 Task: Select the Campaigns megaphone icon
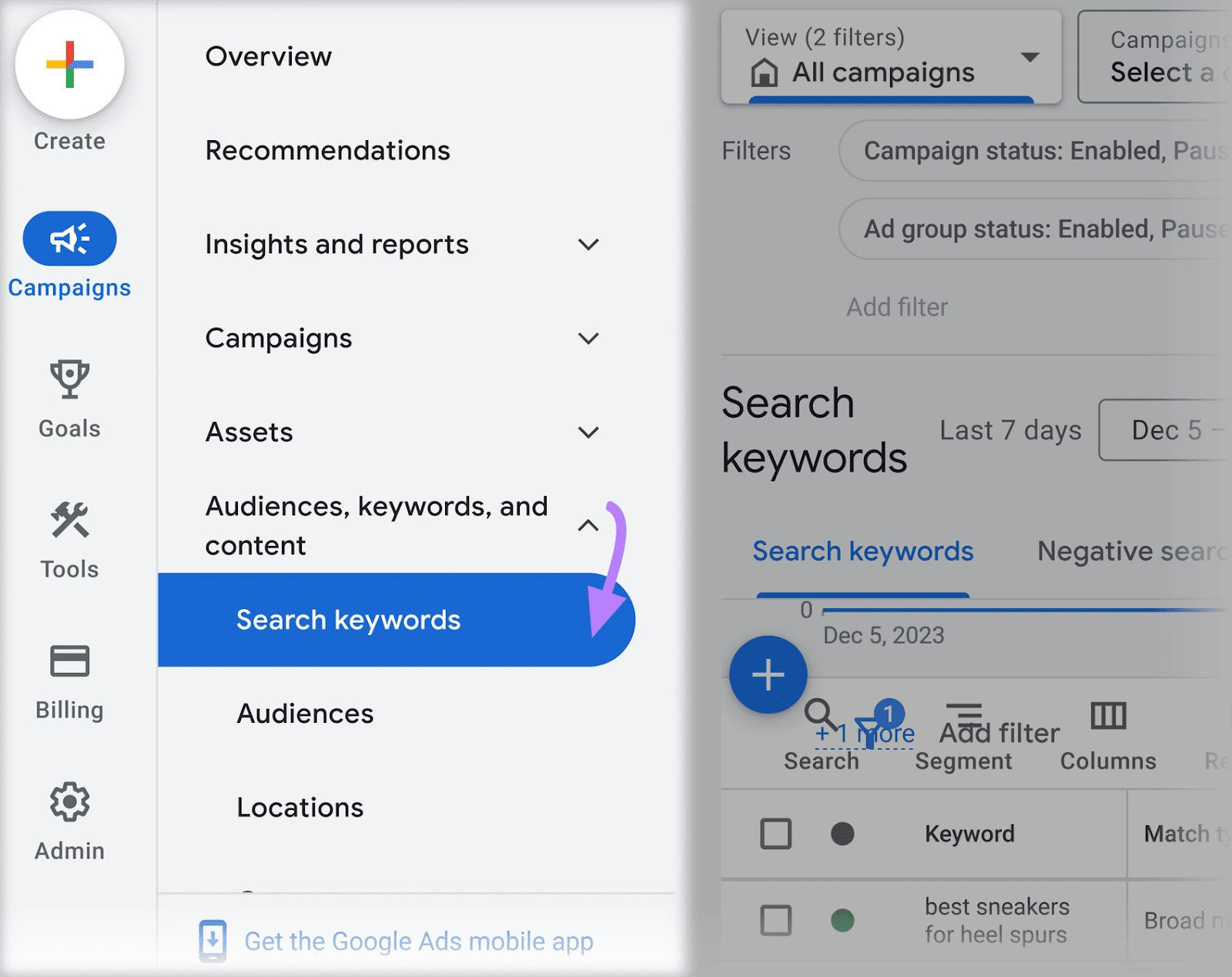coord(69,239)
